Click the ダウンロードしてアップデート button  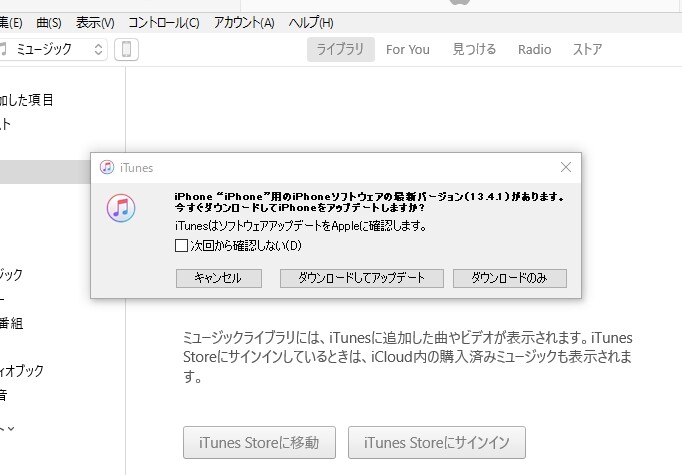coord(362,278)
